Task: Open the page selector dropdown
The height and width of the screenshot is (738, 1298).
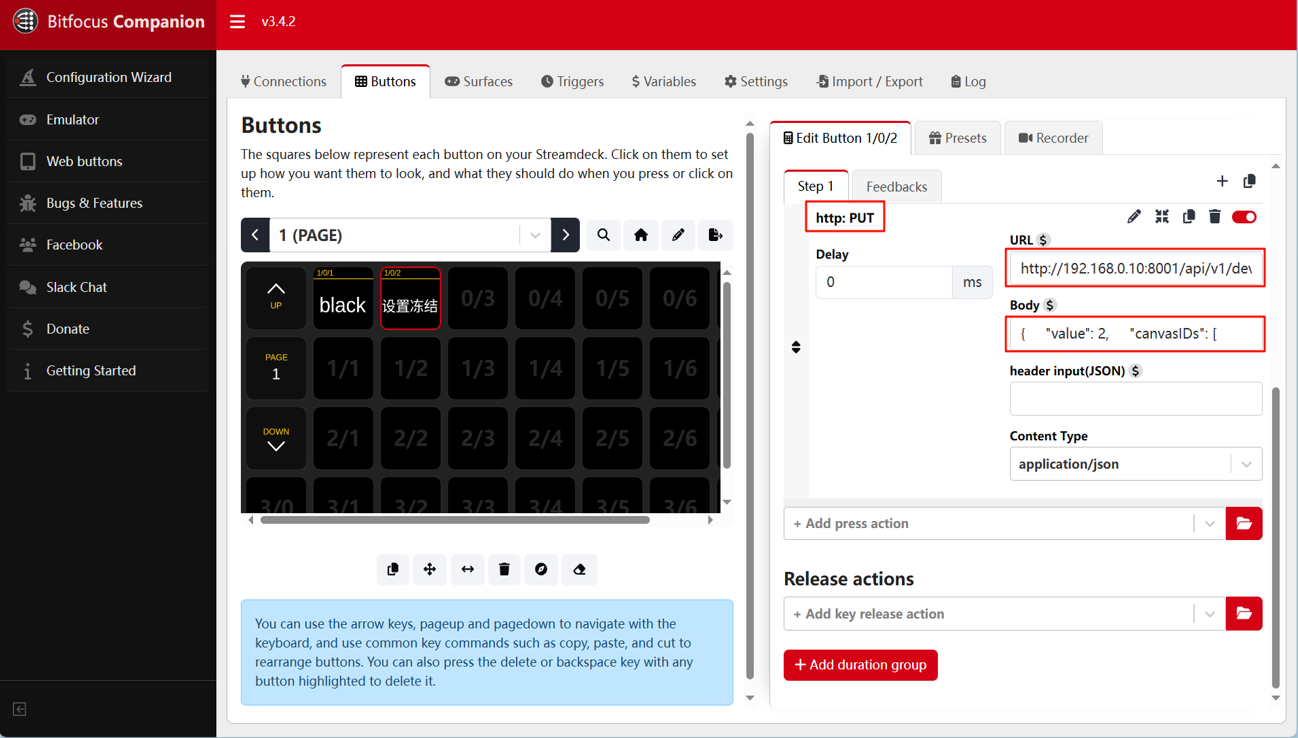Action: tap(535, 235)
